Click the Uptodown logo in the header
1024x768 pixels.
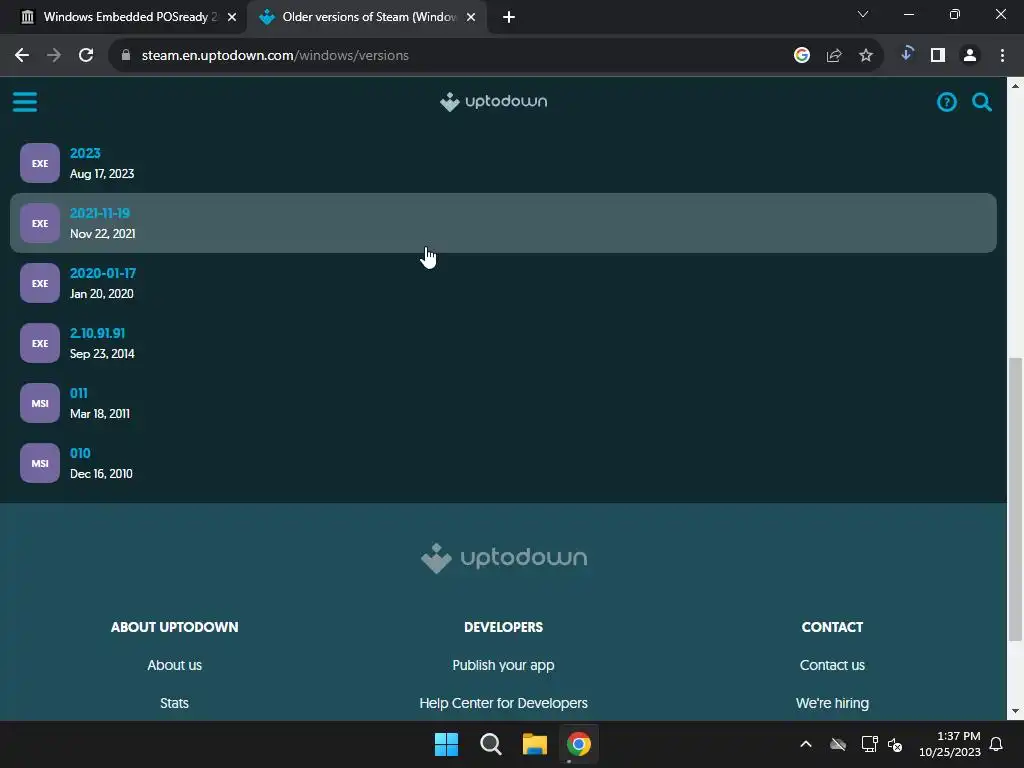coord(493,102)
